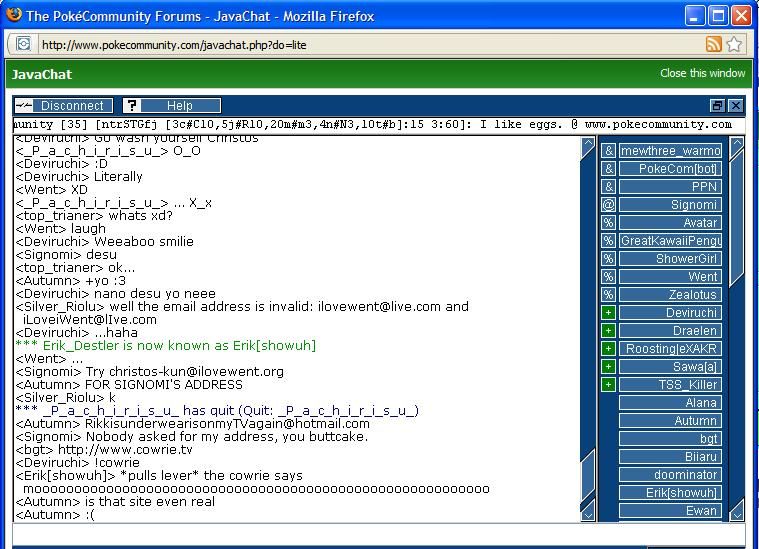The width and height of the screenshot is (759, 549).
Task: Select user Biiaru in user list
Action: coord(670,457)
